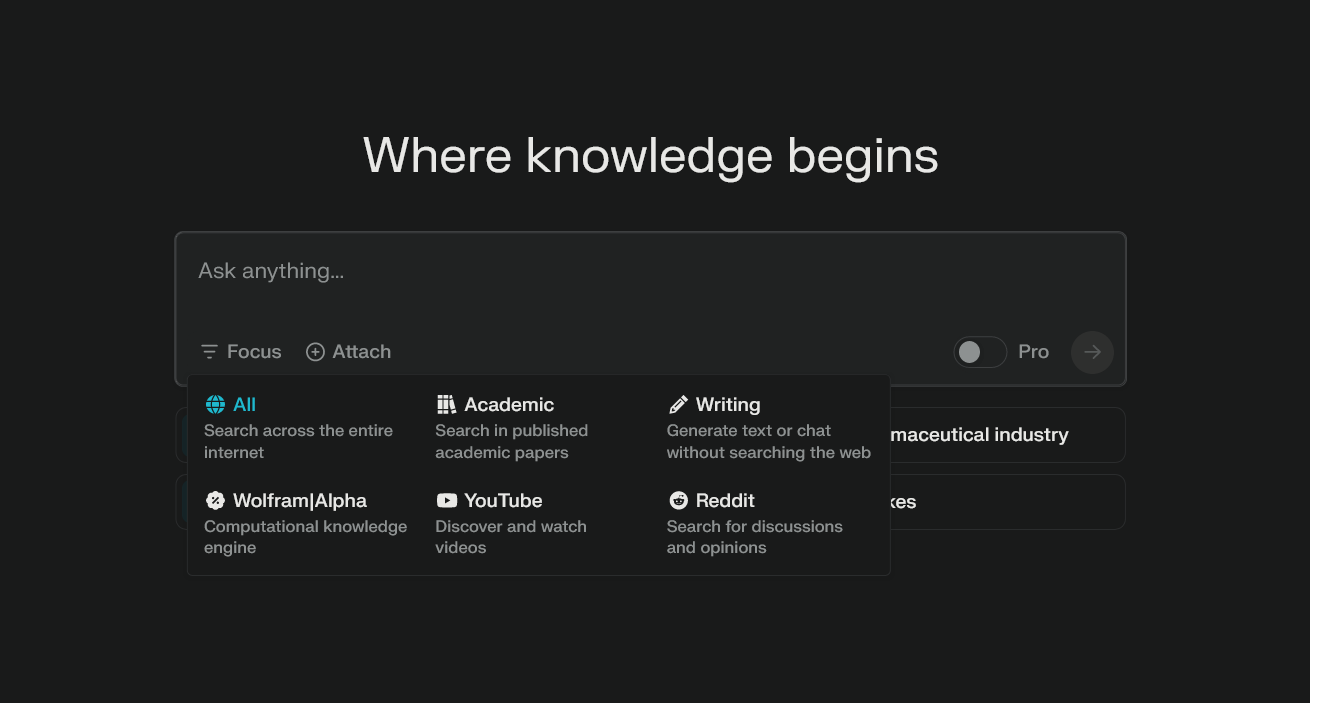The height and width of the screenshot is (710, 1324).
Task: Click the pencil icon beside Writing
Action: click(x=678, y=405)
